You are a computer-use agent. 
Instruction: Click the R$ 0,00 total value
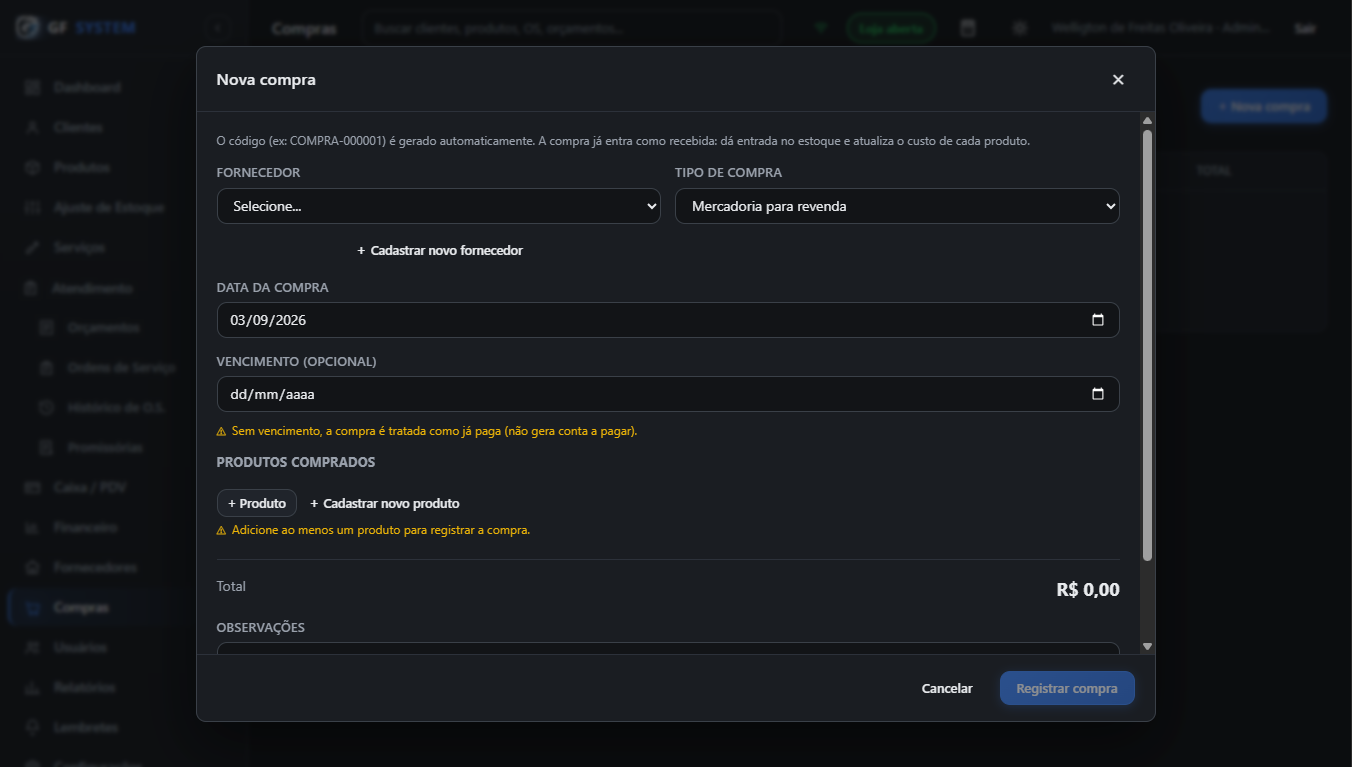[1088, 590]
